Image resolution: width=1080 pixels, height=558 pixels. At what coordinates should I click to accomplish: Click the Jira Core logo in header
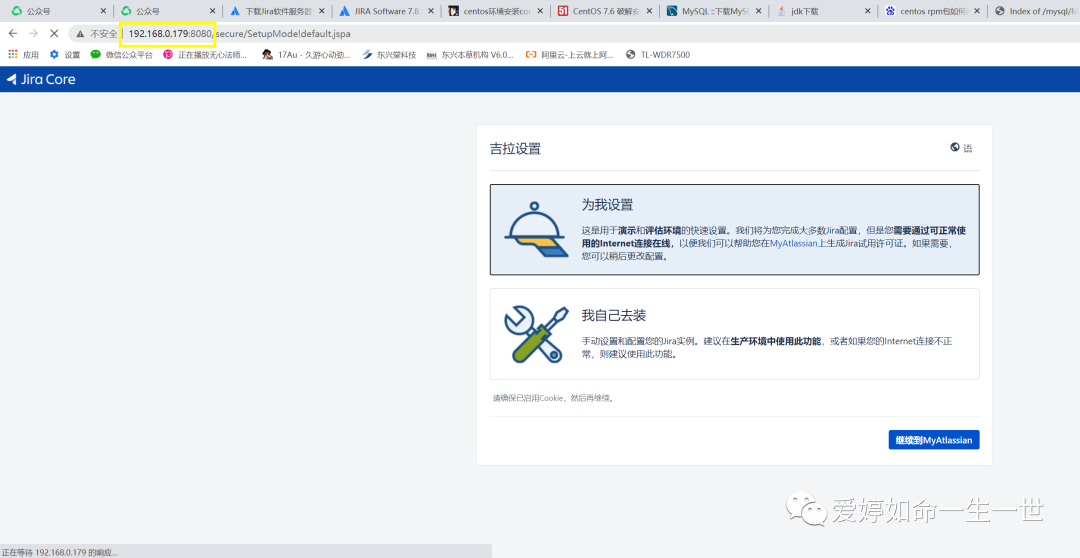pyautogui.click(x=41, y=79)
